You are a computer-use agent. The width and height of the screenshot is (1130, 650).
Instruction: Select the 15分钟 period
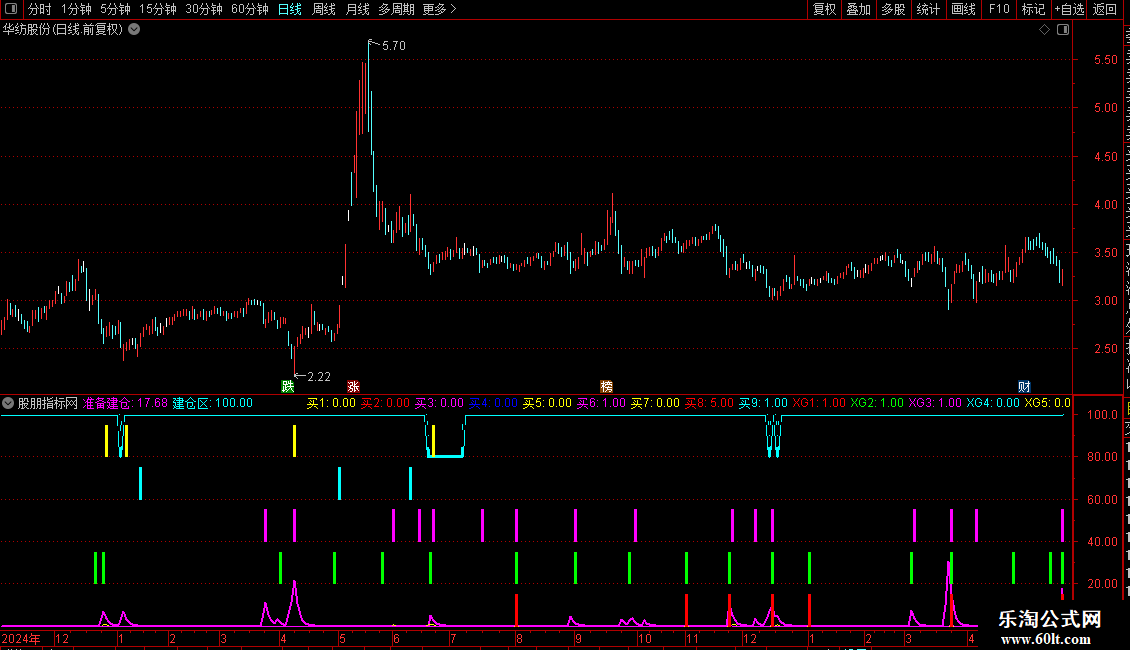click(158, 9)
